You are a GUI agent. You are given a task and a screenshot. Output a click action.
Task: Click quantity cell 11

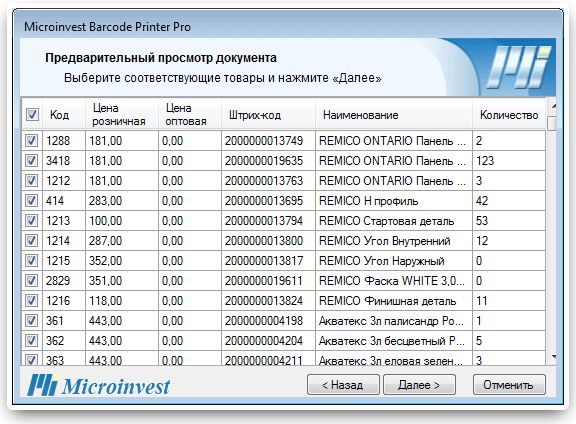tap(509, 301)
